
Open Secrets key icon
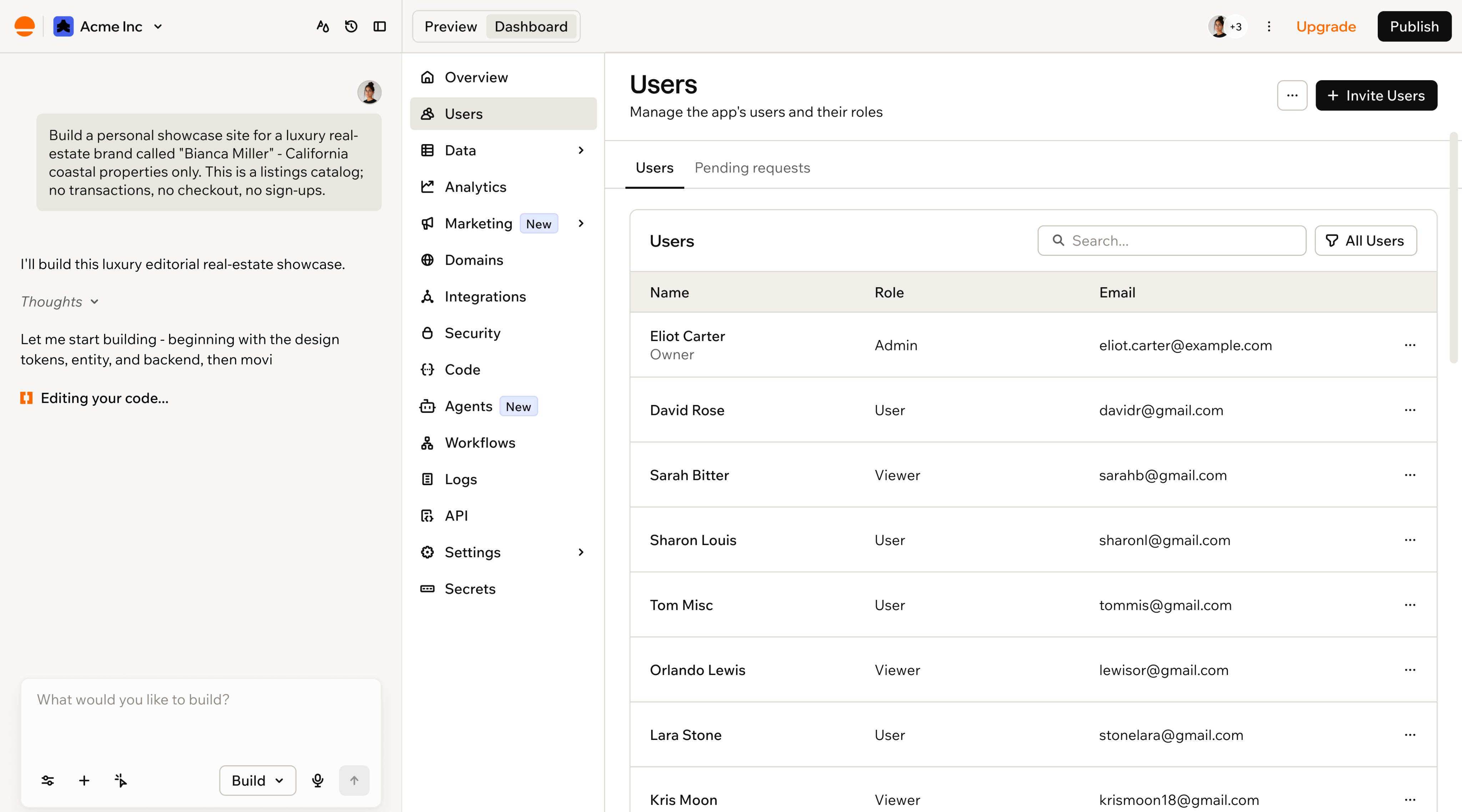[427, 589]
